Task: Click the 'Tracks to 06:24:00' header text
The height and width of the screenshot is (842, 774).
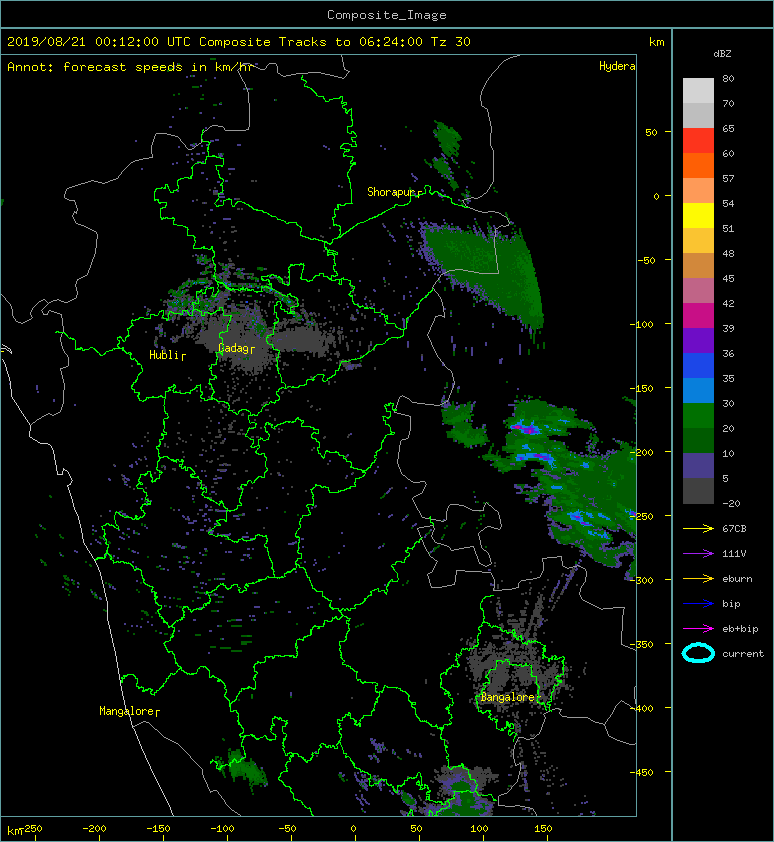Action: tap(350, 42)
